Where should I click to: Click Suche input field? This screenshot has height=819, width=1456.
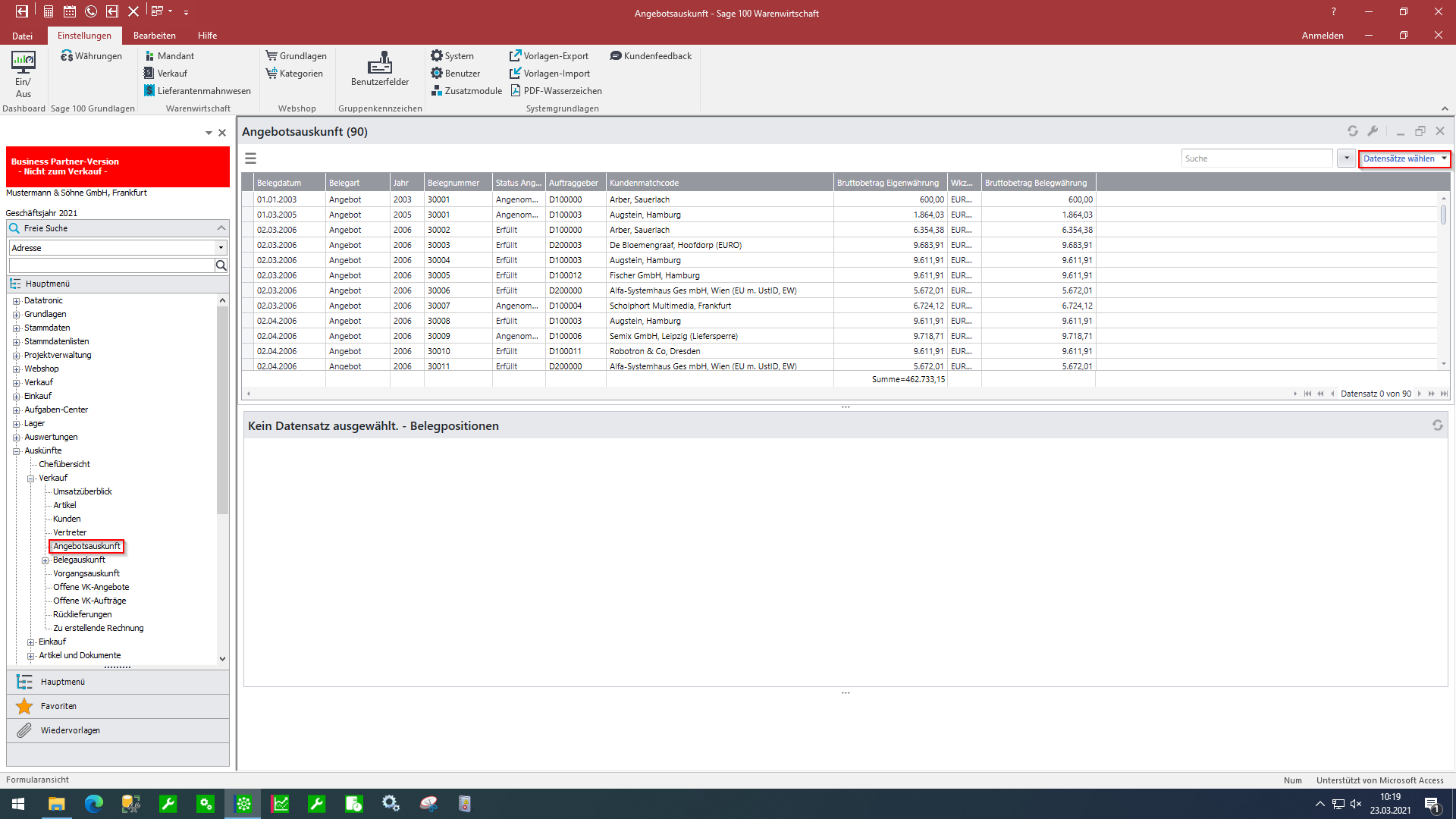(1257, 158)
